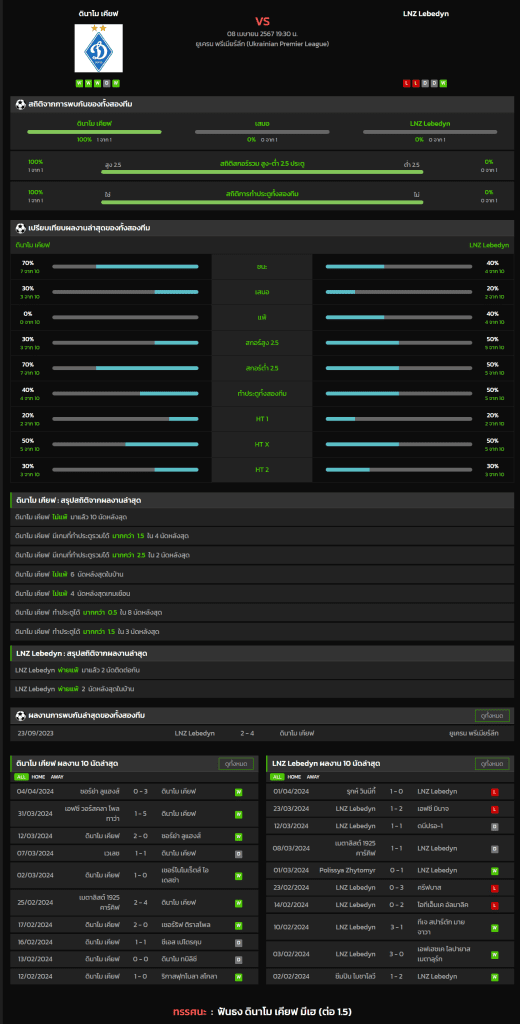This screenshot has width=520, height=1024.
Task: Click the L badge on the 23/02/2024 match row
Action: pyautogui.click(x=495, y=888)
